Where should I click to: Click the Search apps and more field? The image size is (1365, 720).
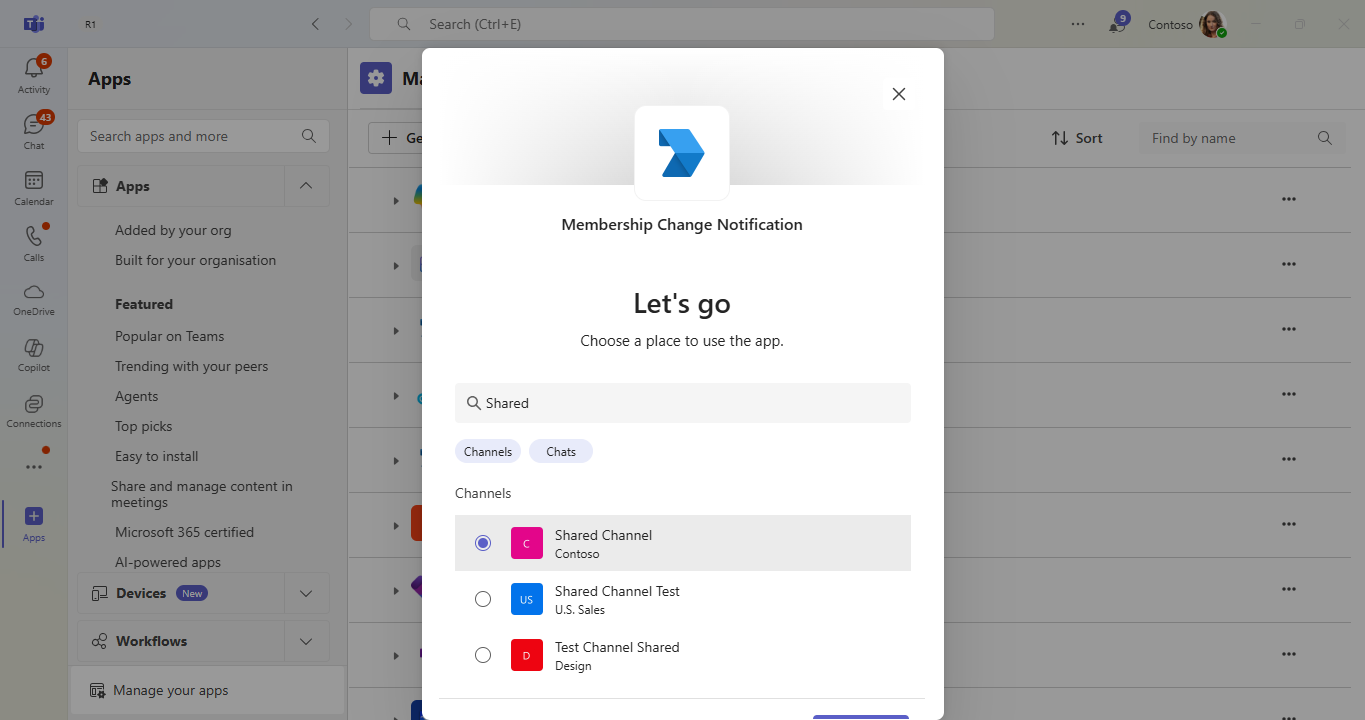coord(203,136)
